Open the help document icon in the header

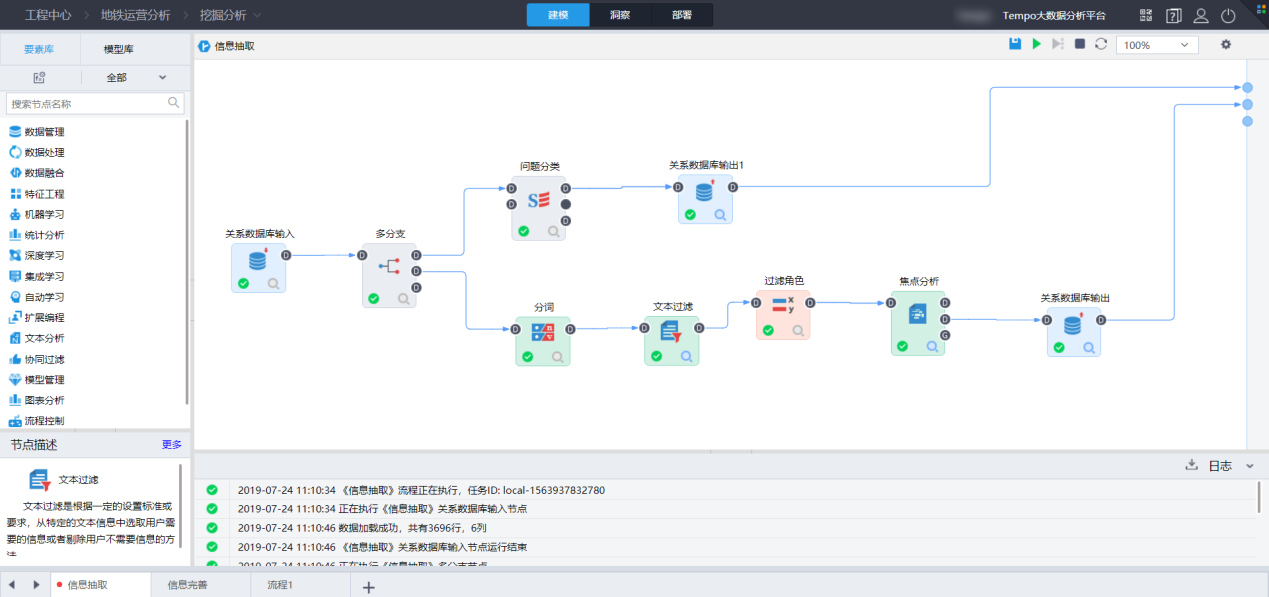point(1174,16)
